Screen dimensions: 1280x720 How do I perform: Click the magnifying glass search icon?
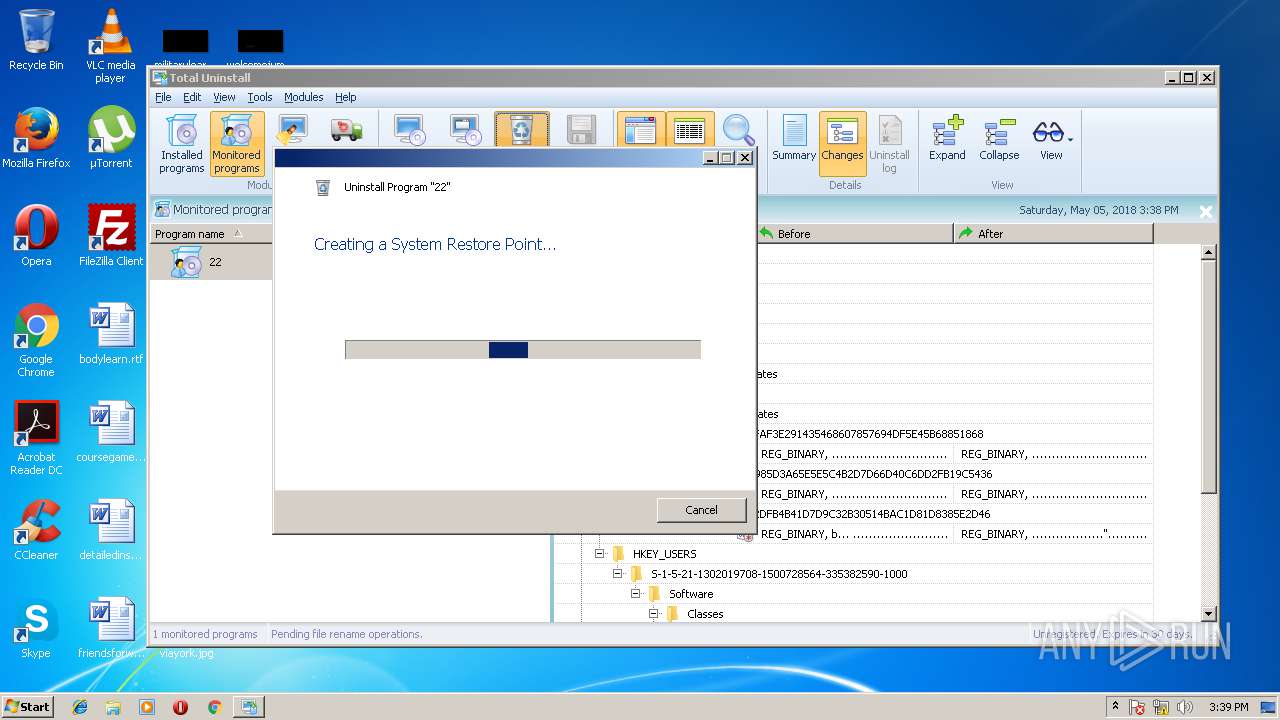click(739, 130)
